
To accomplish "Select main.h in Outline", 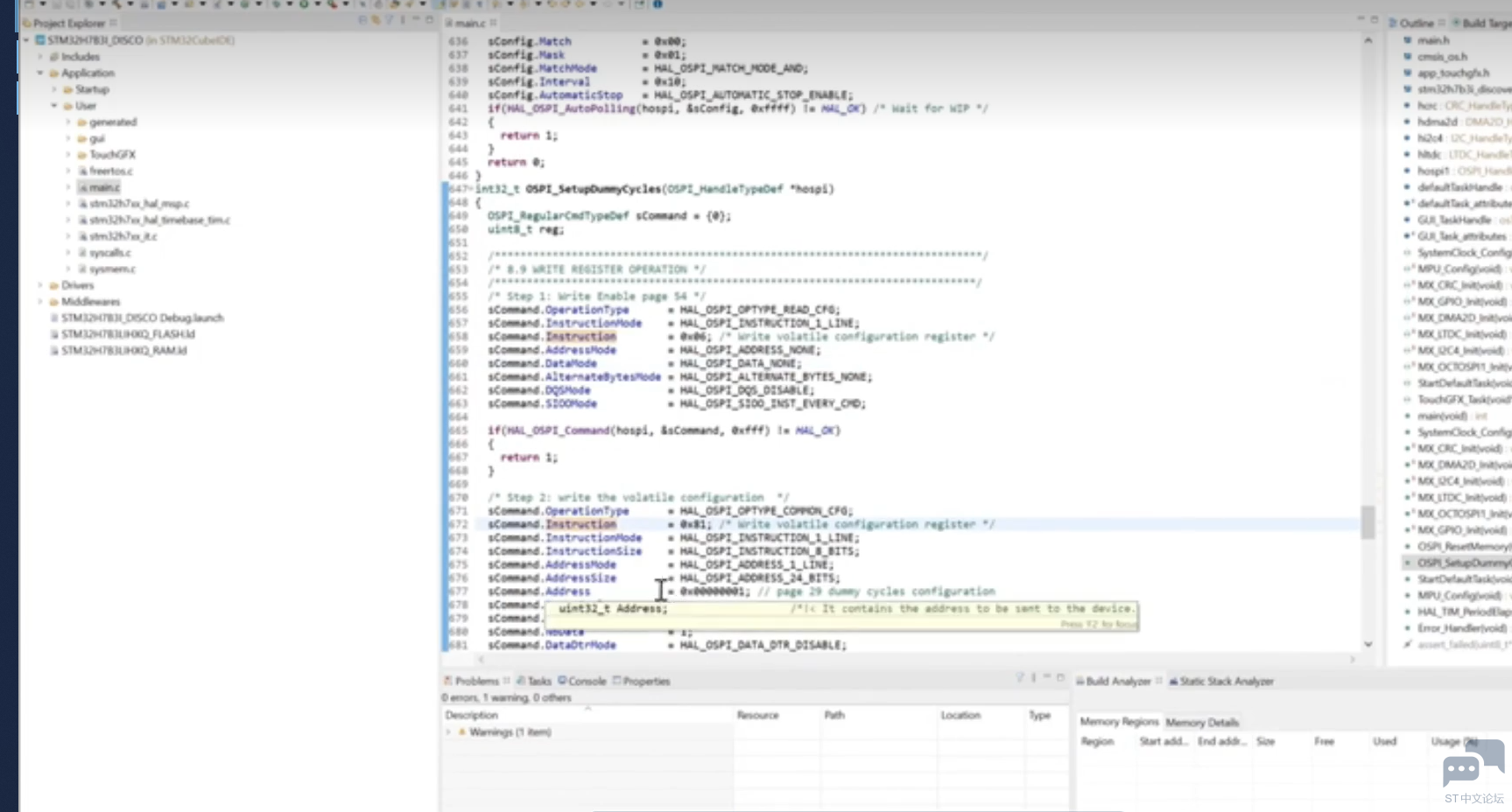I will pyautogui.click(x=1433, y=40).
